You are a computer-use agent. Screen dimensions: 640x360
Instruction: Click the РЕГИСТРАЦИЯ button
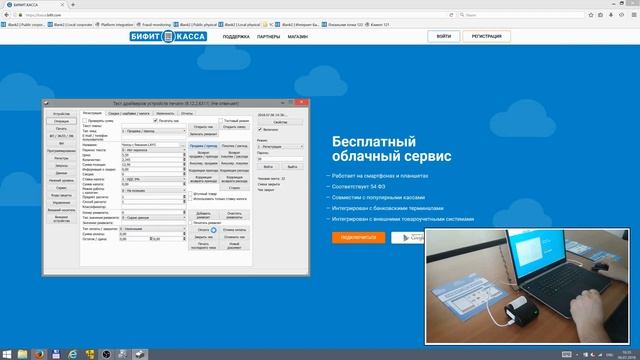(x=487, y=36)
